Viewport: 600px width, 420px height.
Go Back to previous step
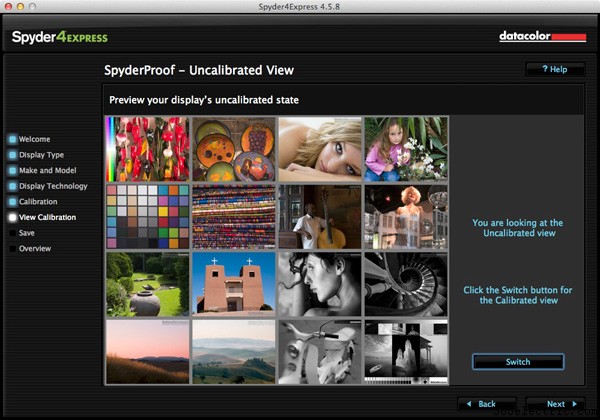(487, 404)
